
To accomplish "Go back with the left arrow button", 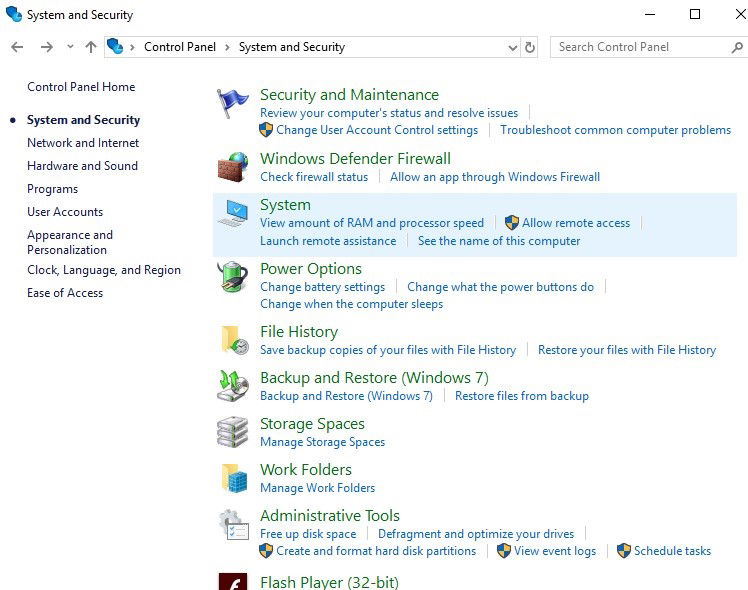I will (x=17, y=47).
